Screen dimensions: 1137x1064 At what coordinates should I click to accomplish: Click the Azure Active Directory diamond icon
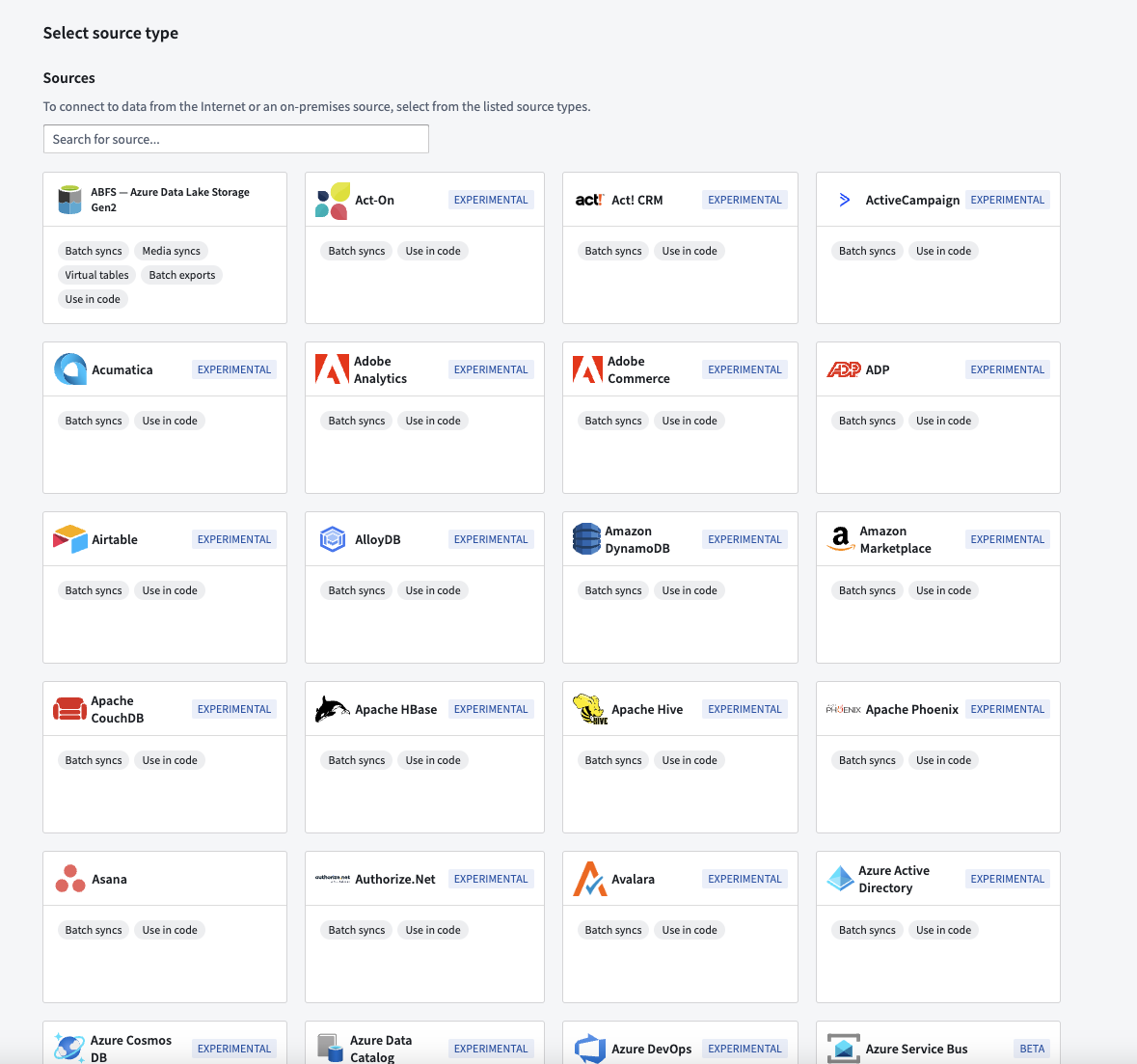[840, 879]
